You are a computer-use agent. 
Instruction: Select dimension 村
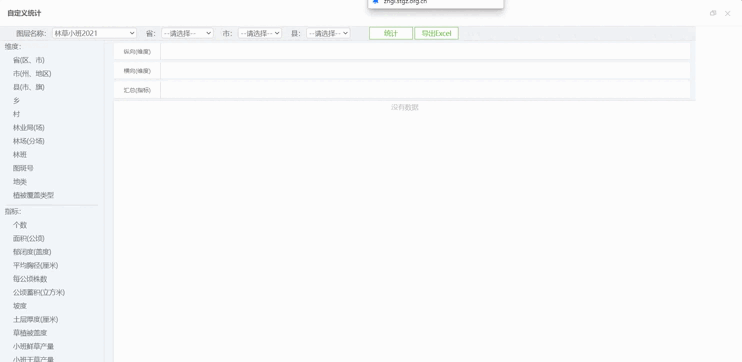(x=17, y=114)
